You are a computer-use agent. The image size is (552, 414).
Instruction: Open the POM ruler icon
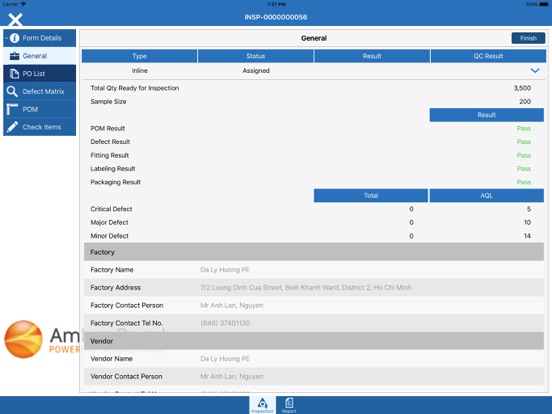coord(12,109)
